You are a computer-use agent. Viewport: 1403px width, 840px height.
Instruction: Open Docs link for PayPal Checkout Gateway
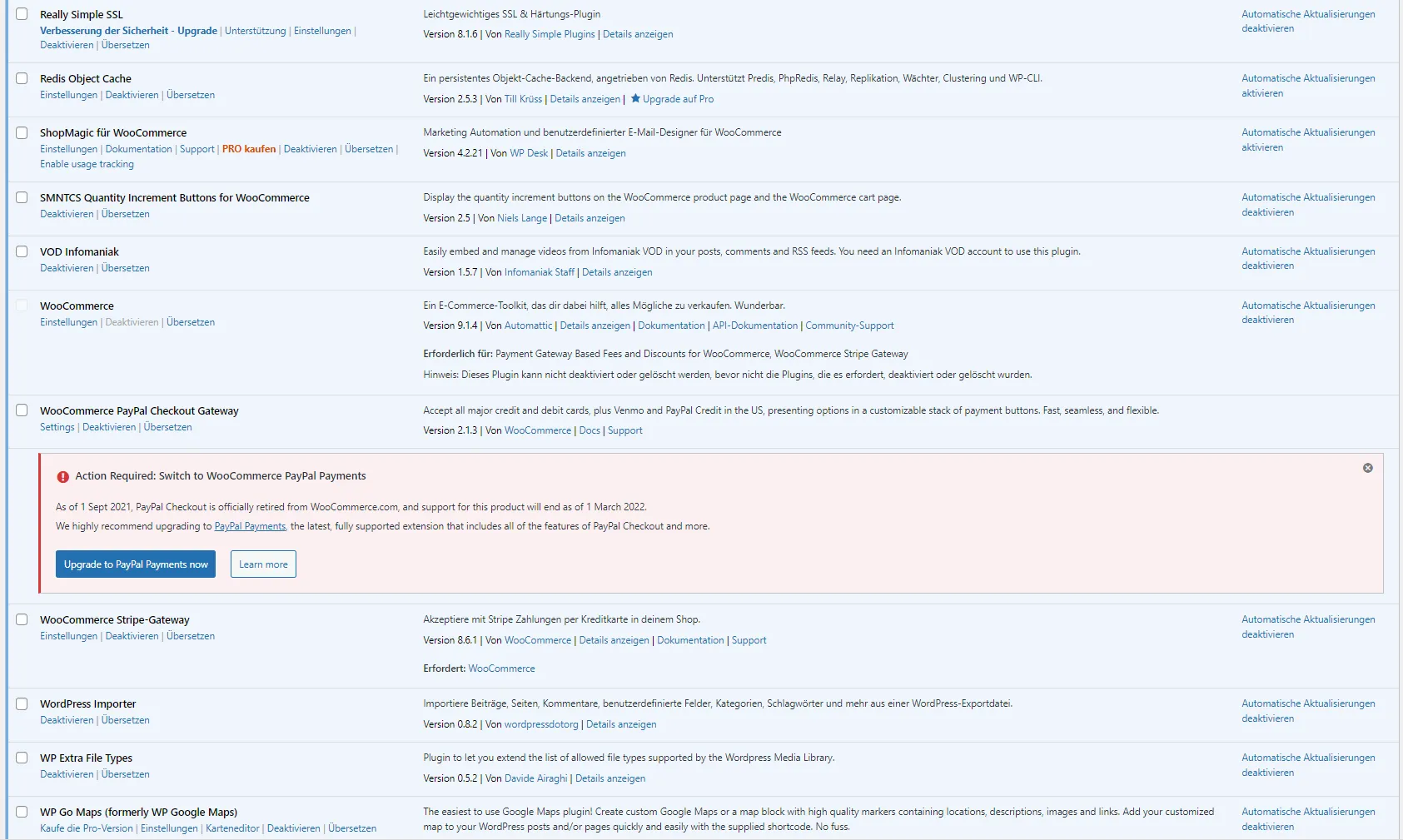[x=590, y=430]
